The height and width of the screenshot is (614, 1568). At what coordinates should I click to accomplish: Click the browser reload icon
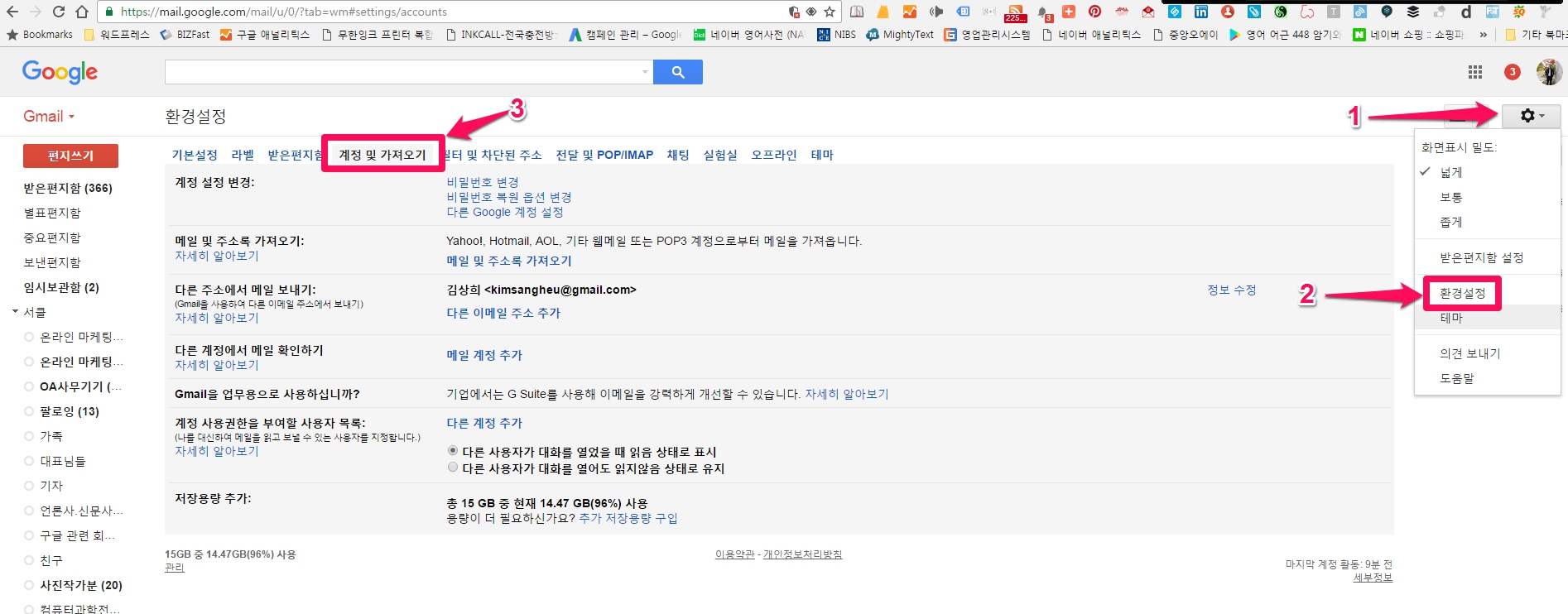click(59, 12)
